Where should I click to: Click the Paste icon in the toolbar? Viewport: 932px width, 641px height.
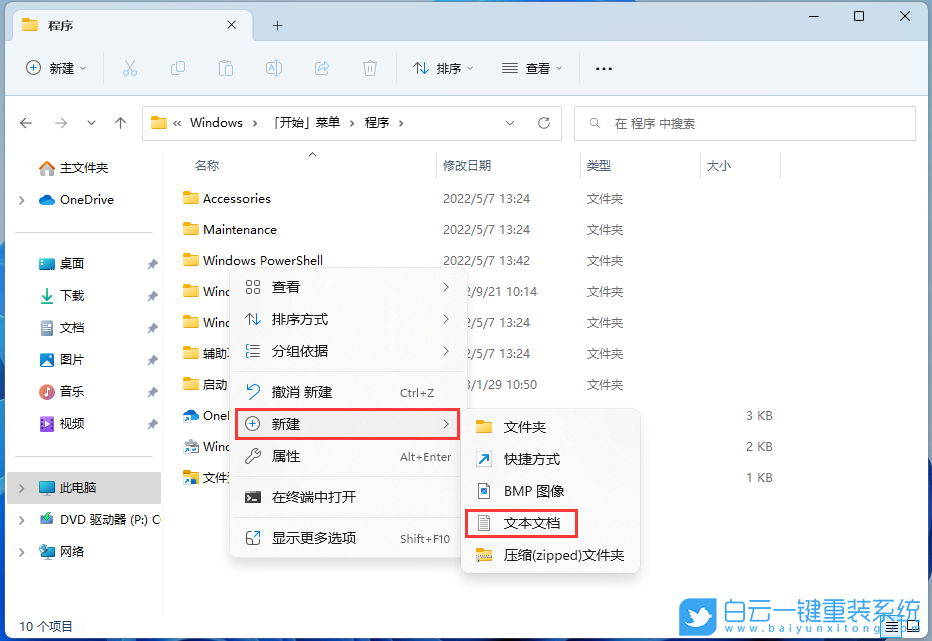(x=225, y=68)
